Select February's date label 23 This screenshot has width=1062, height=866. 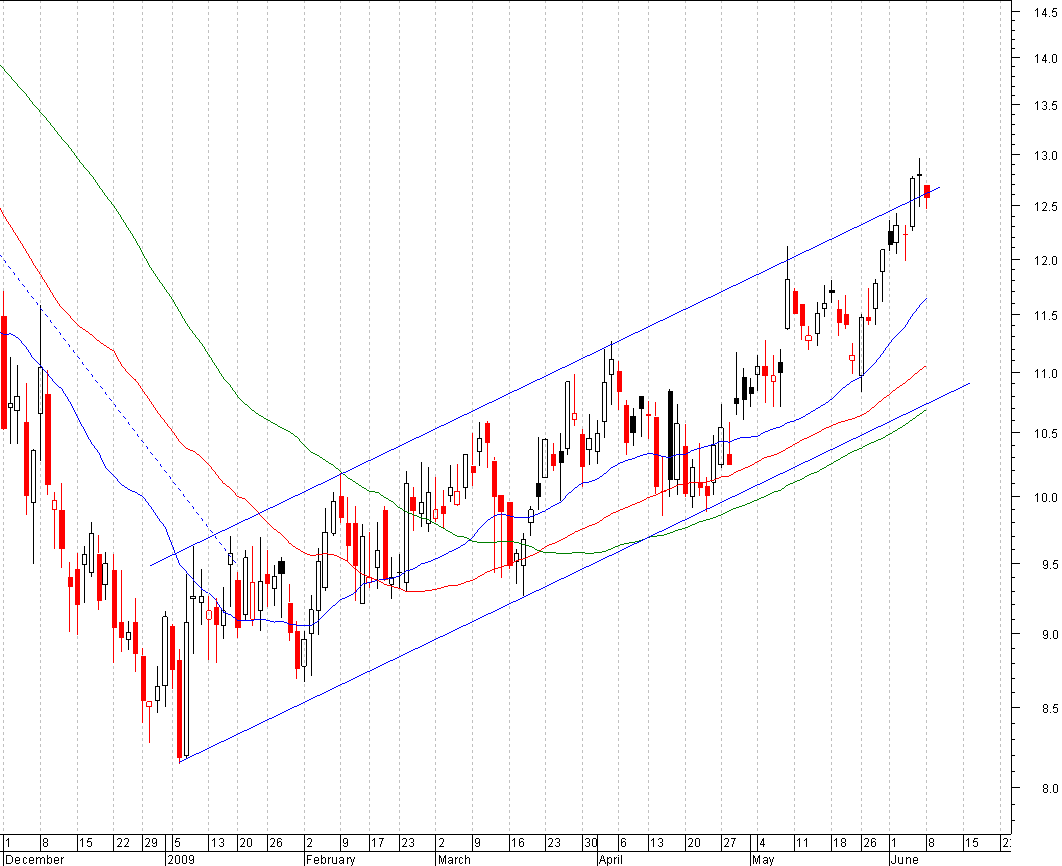tap(408, 843)
